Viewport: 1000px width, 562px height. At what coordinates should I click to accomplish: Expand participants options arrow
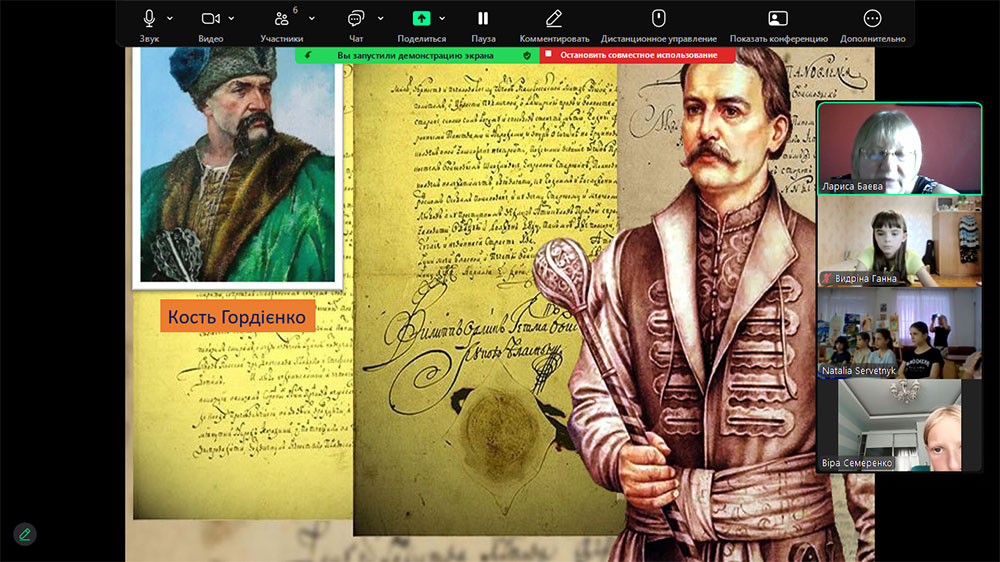(x=311, y=19)
